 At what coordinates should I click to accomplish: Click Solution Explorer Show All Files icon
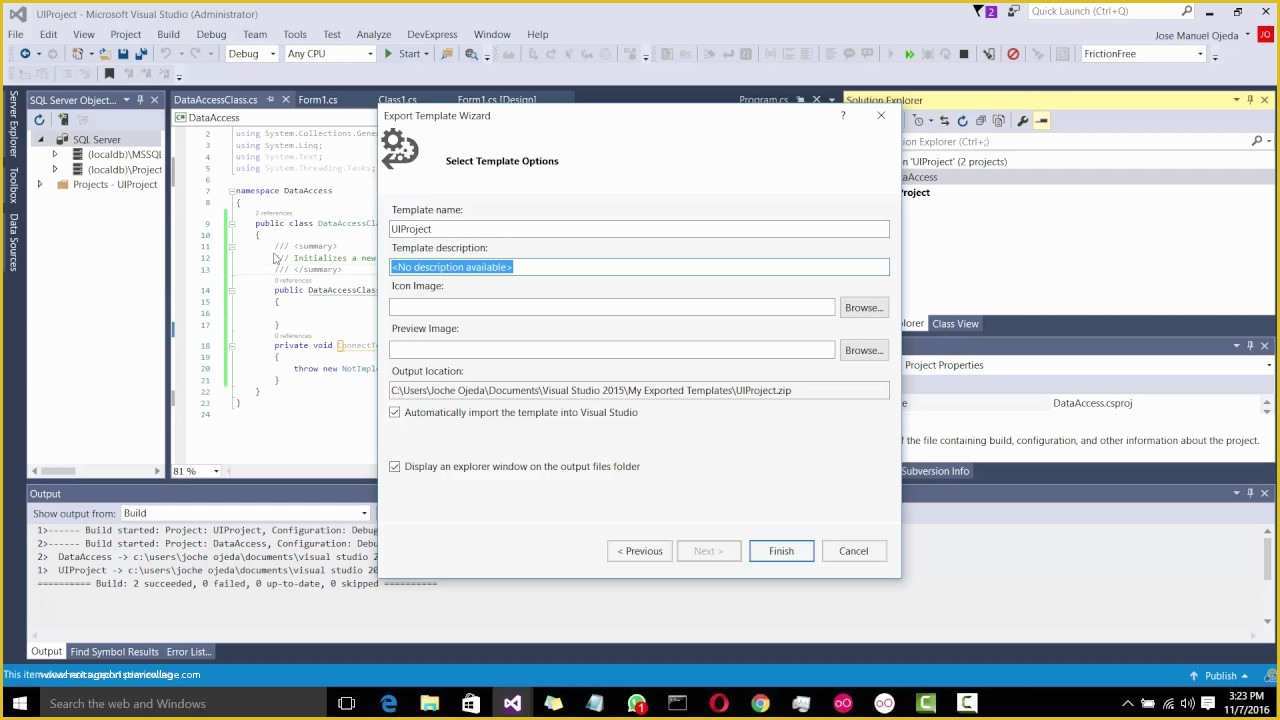coord(998,121)
